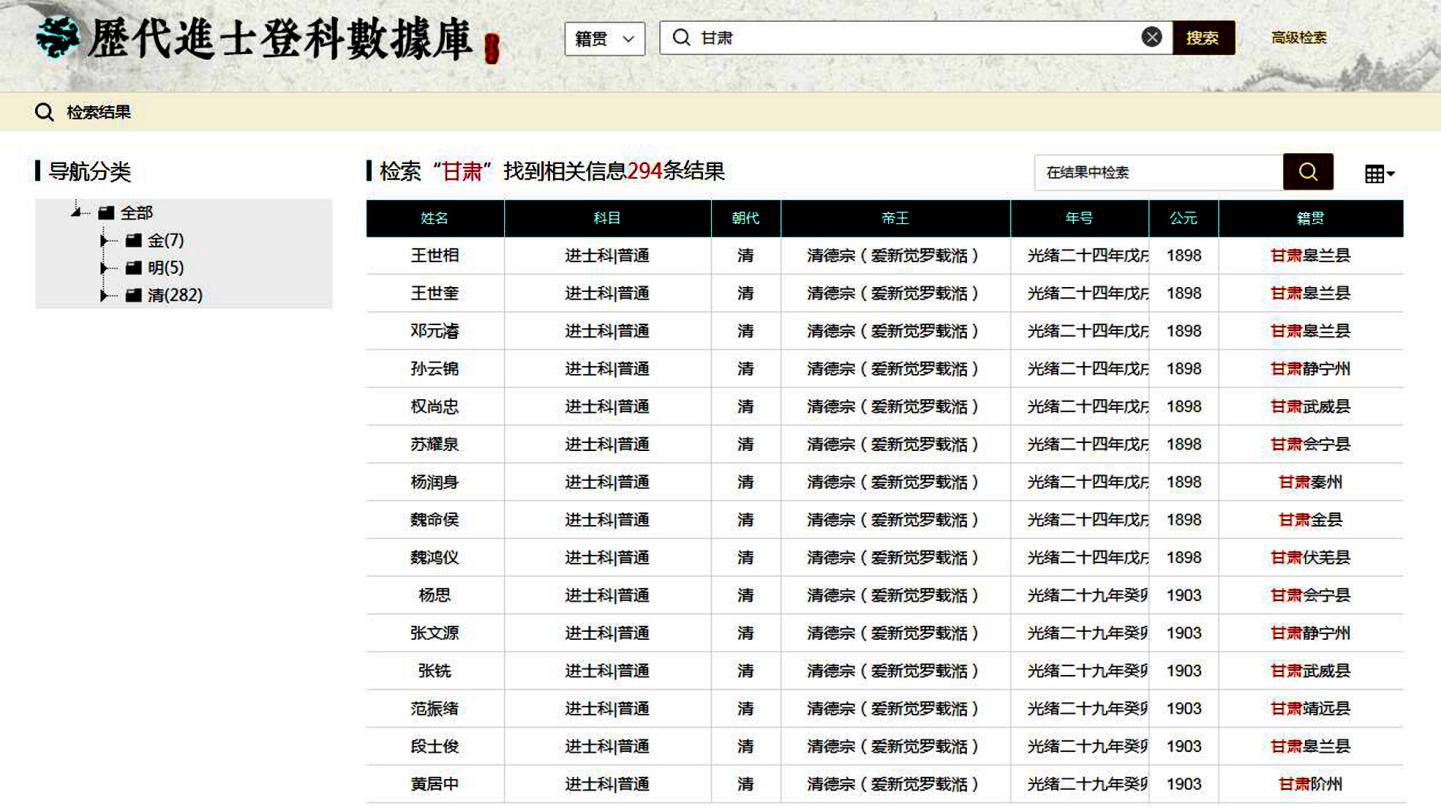Select 清(282) in navigation categories
Viewport: 1441px width, 809px height.
point(175,296)
